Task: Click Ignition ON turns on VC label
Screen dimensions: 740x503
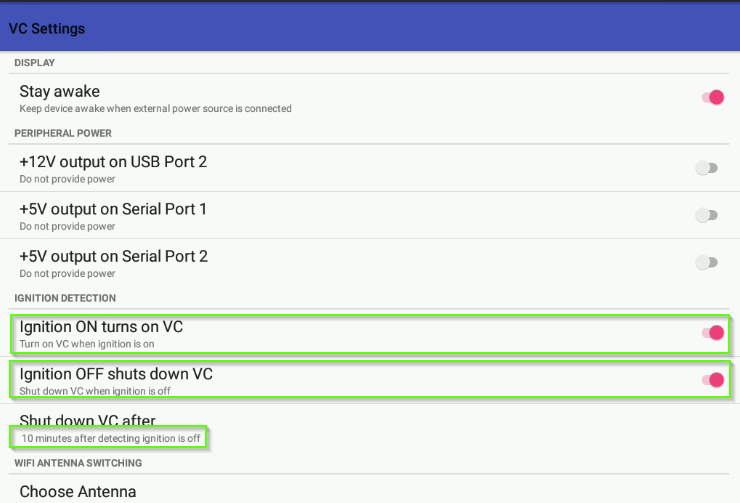Action: (x=101, y=327)
